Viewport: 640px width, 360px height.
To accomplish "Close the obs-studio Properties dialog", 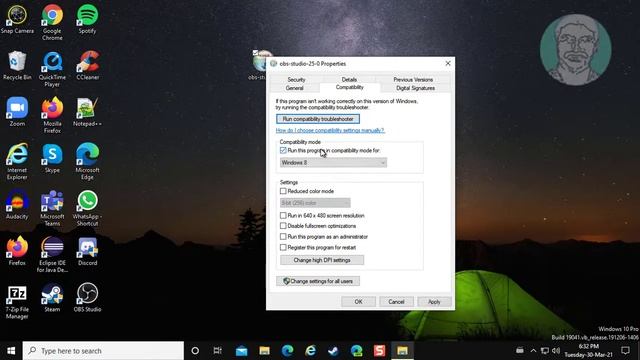I will (x=448, y=63).
